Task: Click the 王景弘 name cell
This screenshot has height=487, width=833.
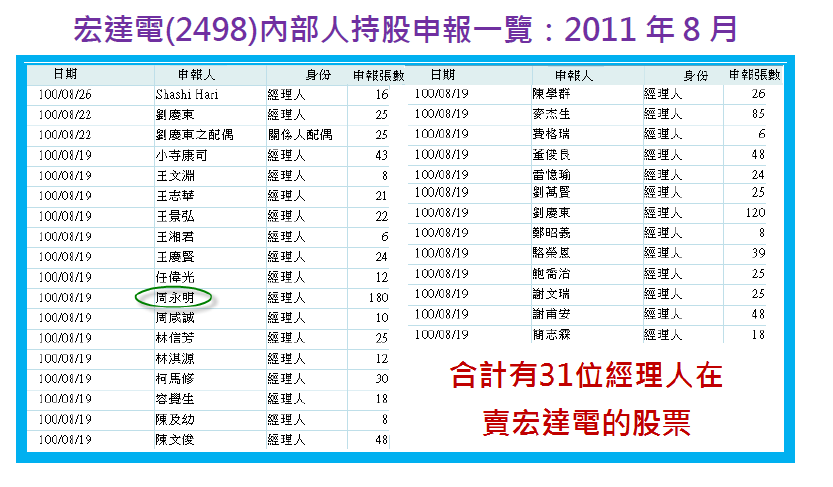Action: [x=175, y=217]
